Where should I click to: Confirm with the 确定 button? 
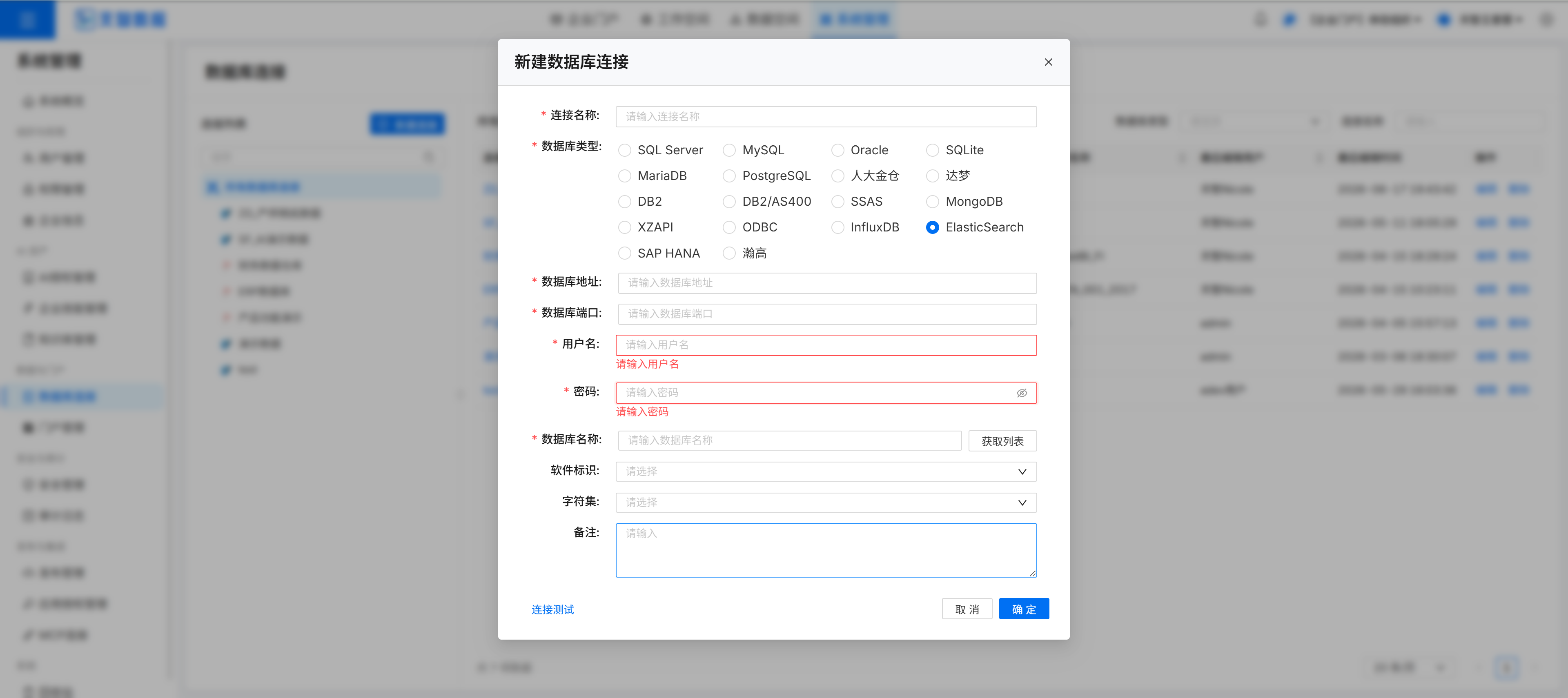tap(1024, 609)
